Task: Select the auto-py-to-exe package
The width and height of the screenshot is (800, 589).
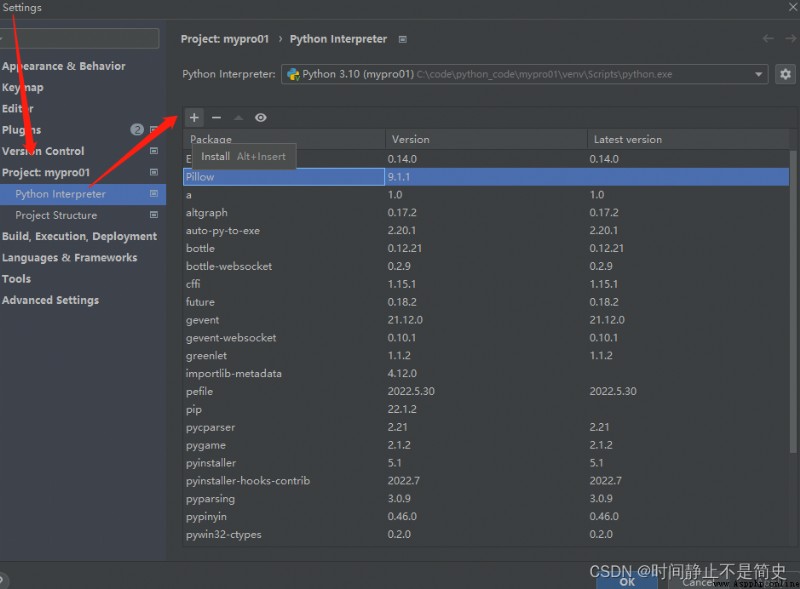Action: click(486, 230)
